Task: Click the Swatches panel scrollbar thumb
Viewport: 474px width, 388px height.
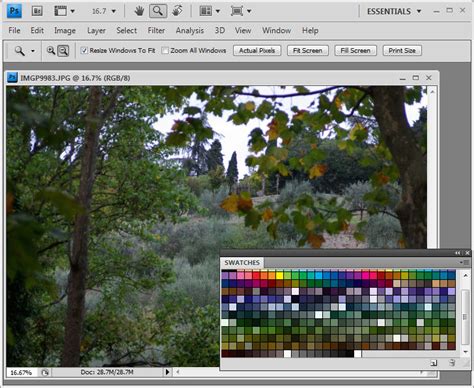Action: click(465, 317)
